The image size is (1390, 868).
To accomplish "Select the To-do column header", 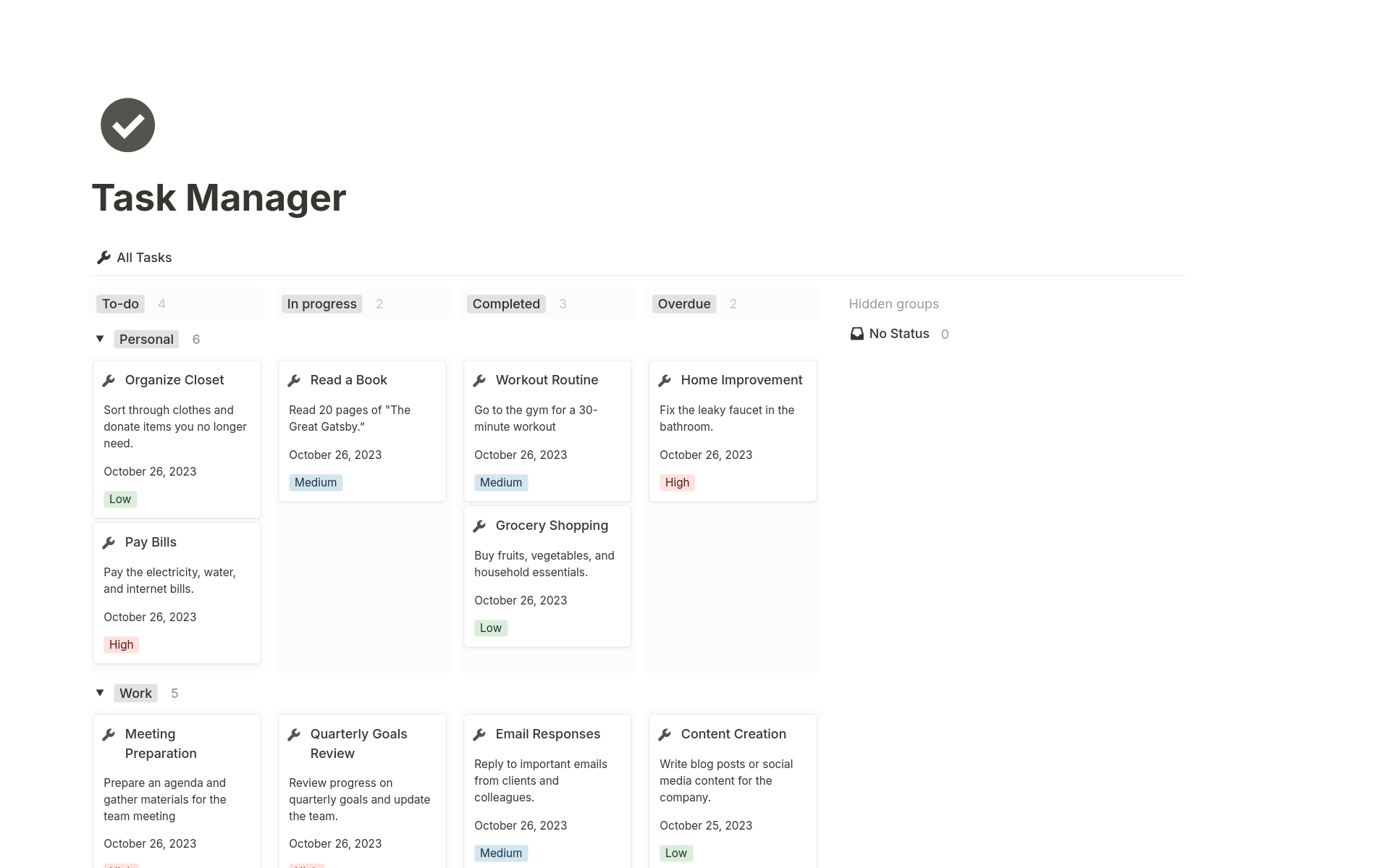I will tap(119, 303).
